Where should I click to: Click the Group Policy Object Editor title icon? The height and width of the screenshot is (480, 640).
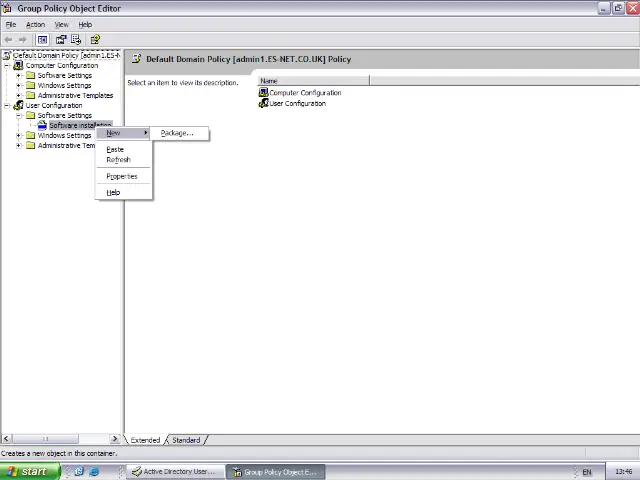point(7,8)
